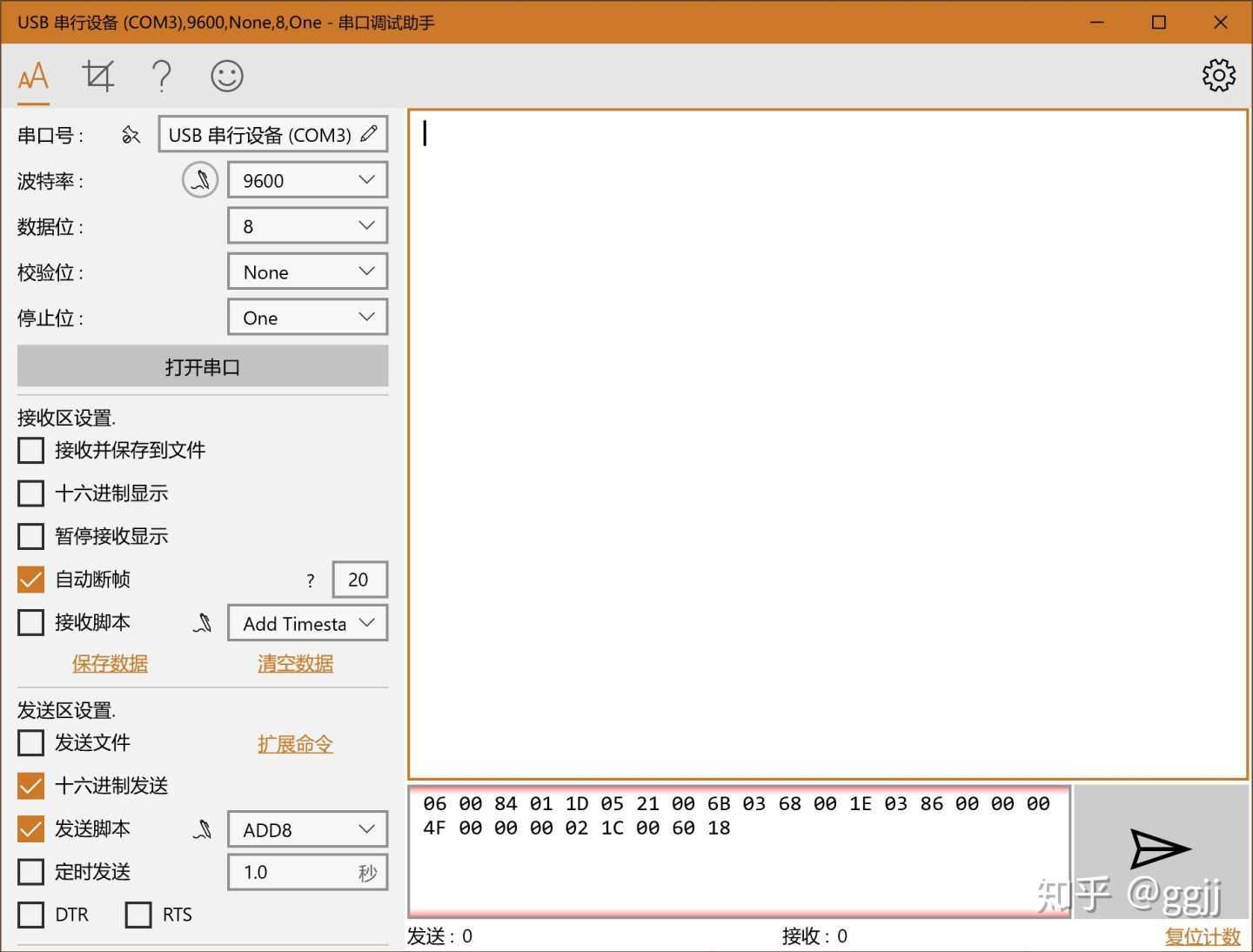Image resolution: width=1253 pixels, height=952 pixels.
Task: Click the font size AA icon
Action: pyautogui.click(x=33, y=77)
